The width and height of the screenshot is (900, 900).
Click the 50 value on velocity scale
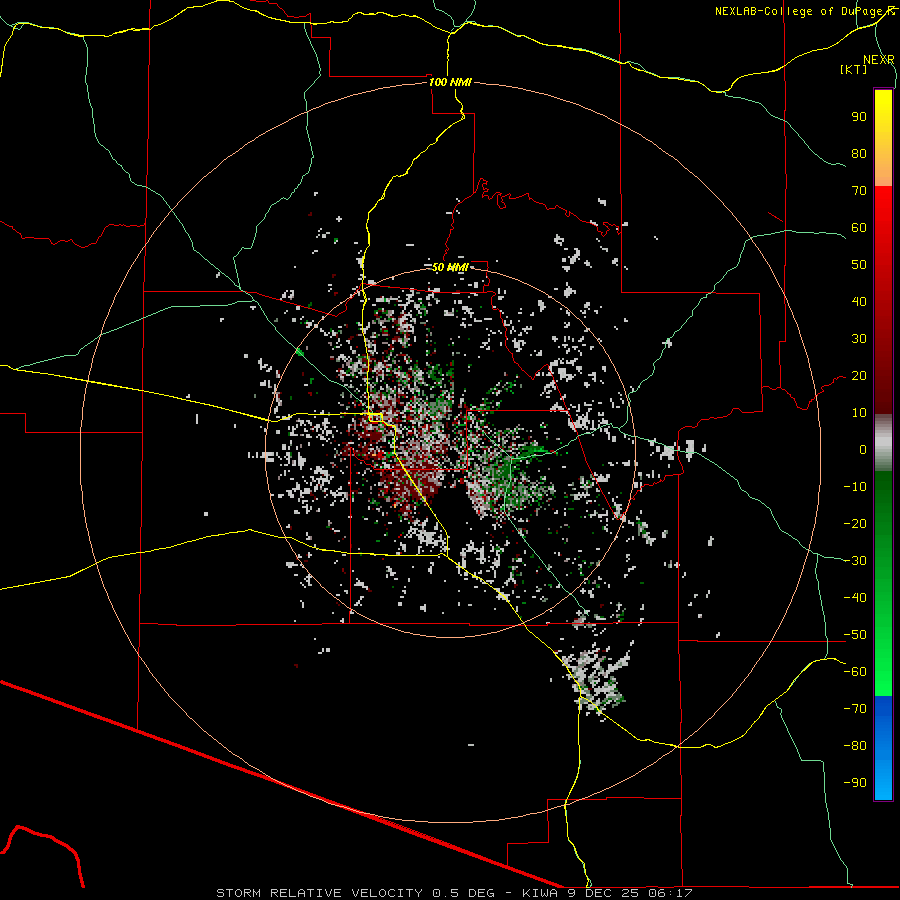click(x=859, y=265)
